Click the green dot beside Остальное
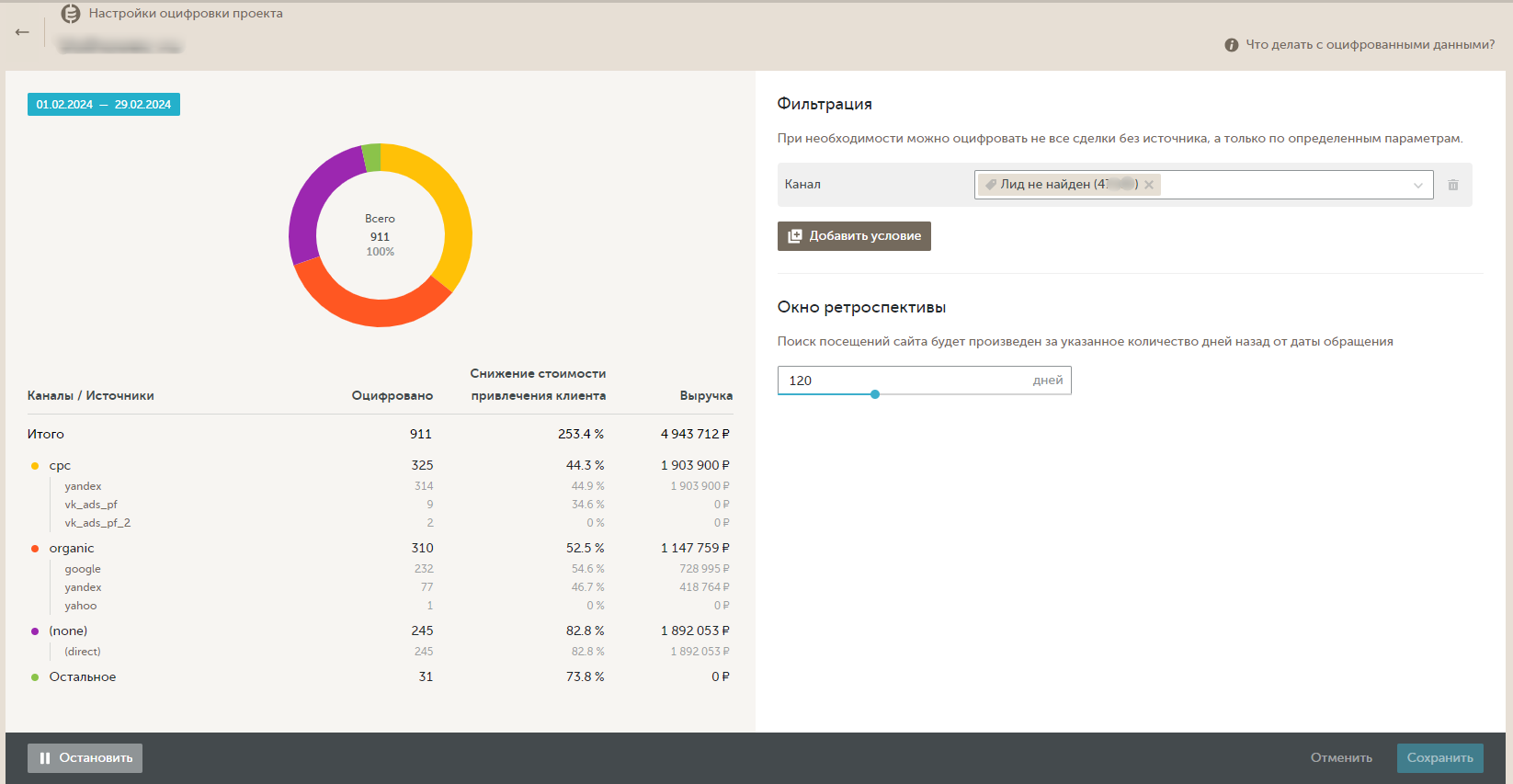The height and width of the screenshot is (784, 1513). (x=35, y=677)
